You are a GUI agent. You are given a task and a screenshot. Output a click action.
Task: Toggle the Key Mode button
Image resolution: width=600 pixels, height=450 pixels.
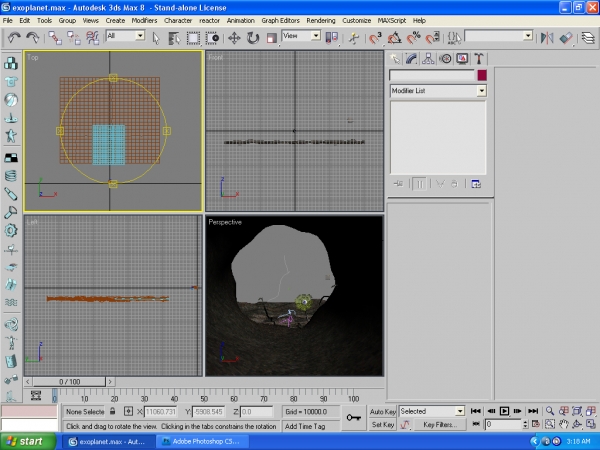[476, 424]
